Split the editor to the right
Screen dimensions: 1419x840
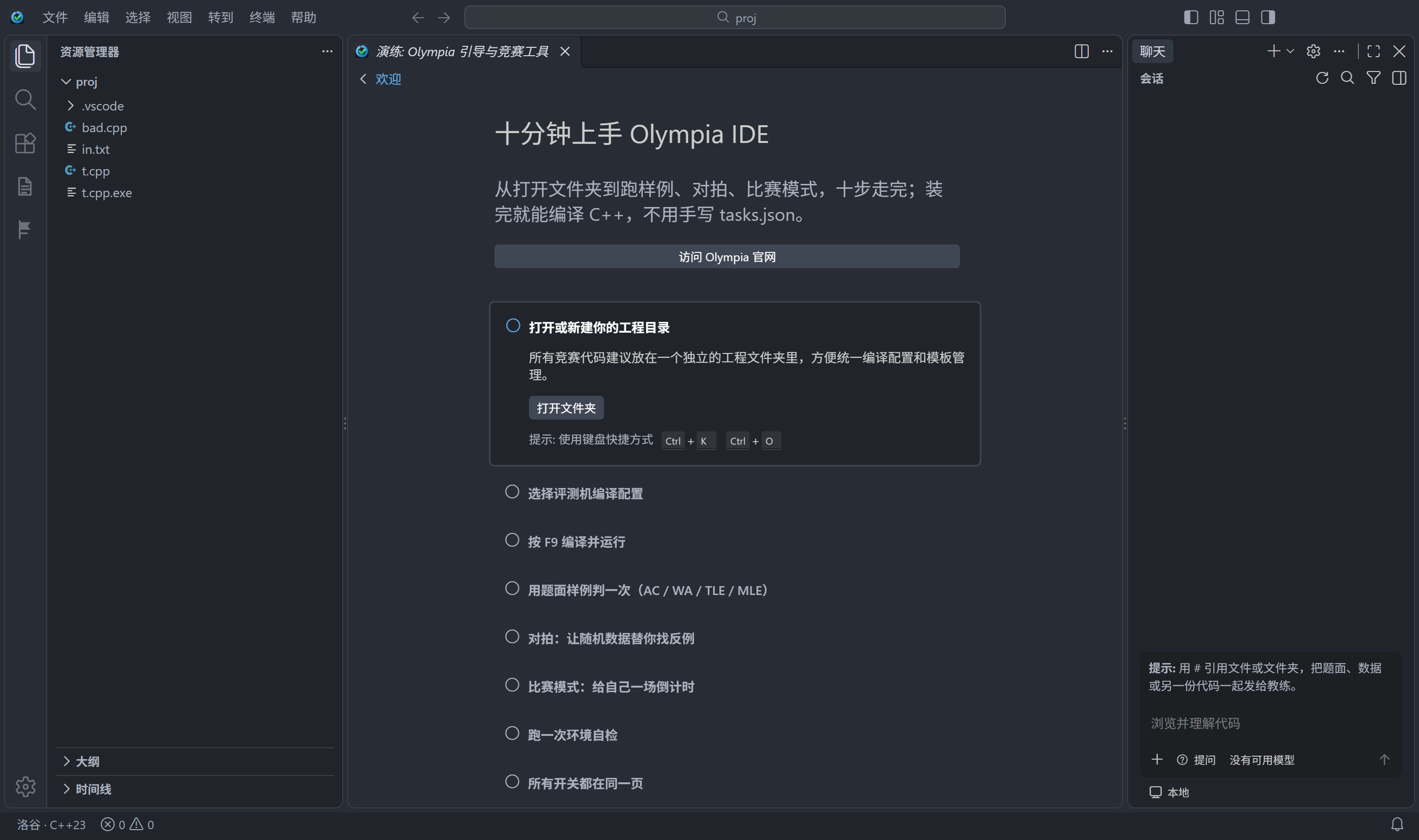(1082, 51)
